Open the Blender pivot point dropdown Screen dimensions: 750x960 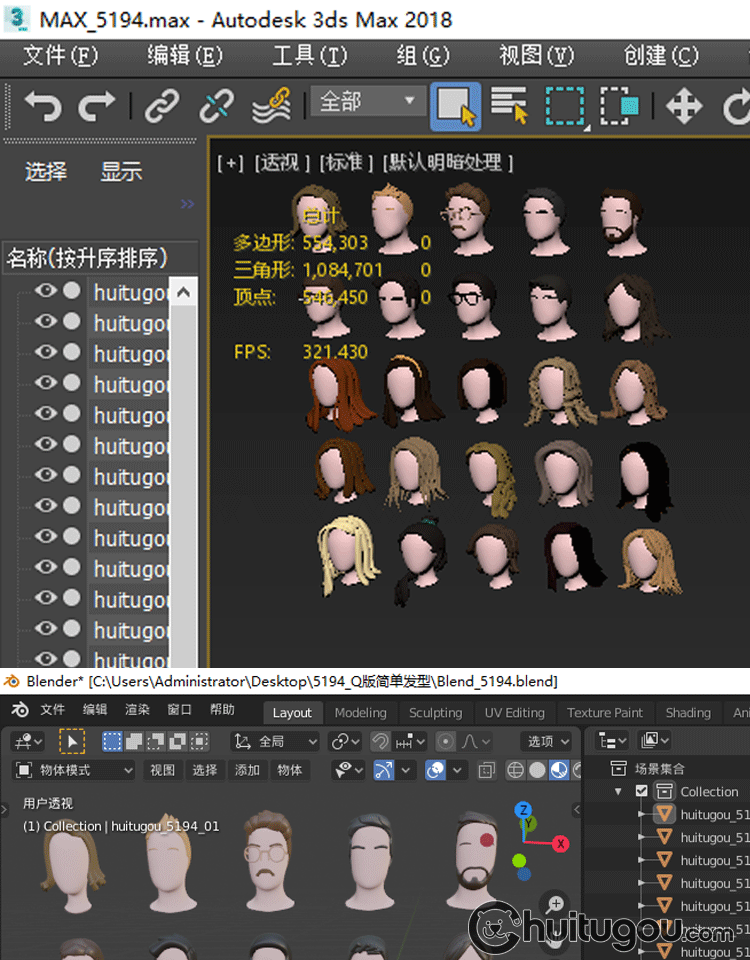coord(344,742)
